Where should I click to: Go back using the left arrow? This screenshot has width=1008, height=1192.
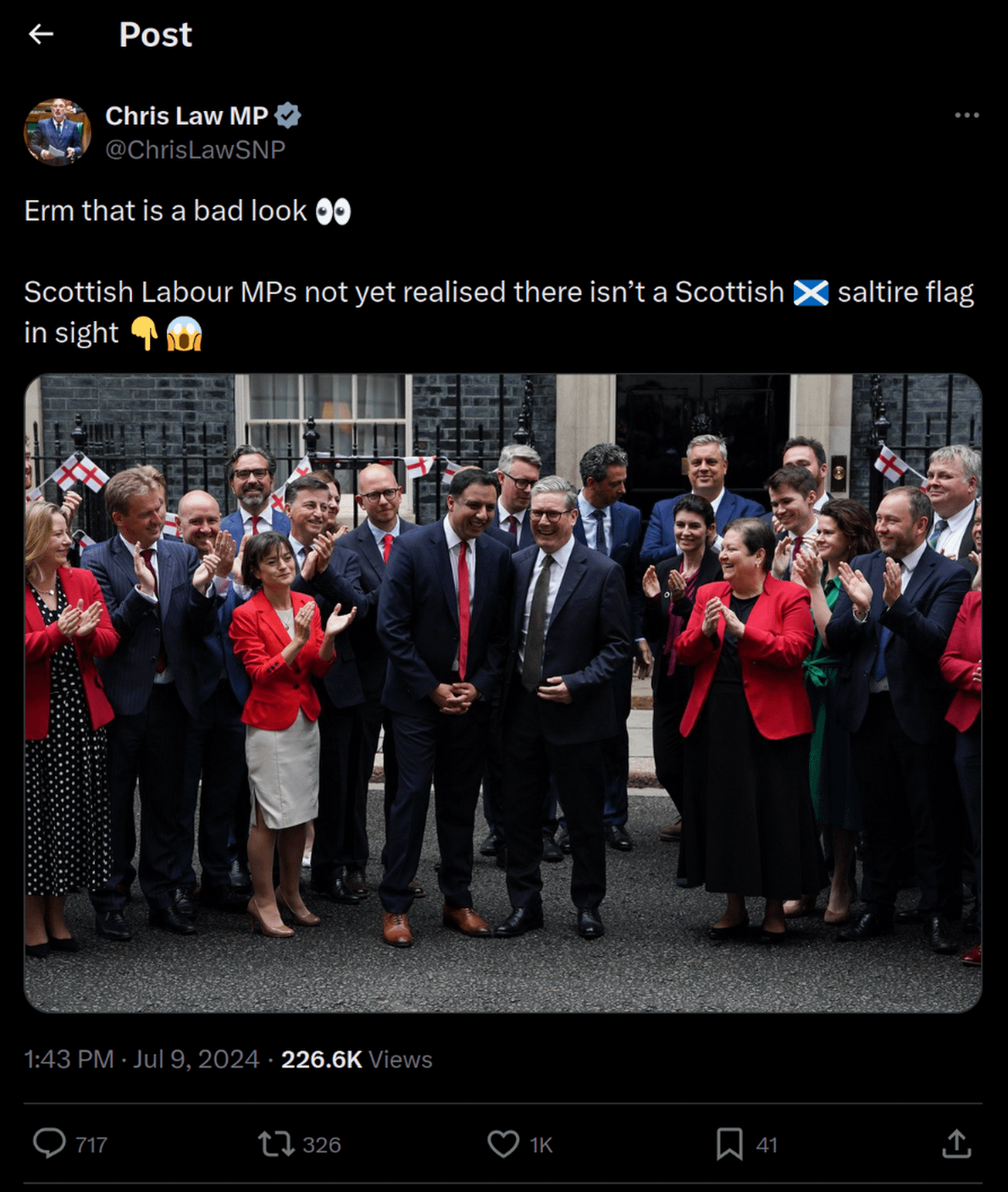tap(41, 34)
